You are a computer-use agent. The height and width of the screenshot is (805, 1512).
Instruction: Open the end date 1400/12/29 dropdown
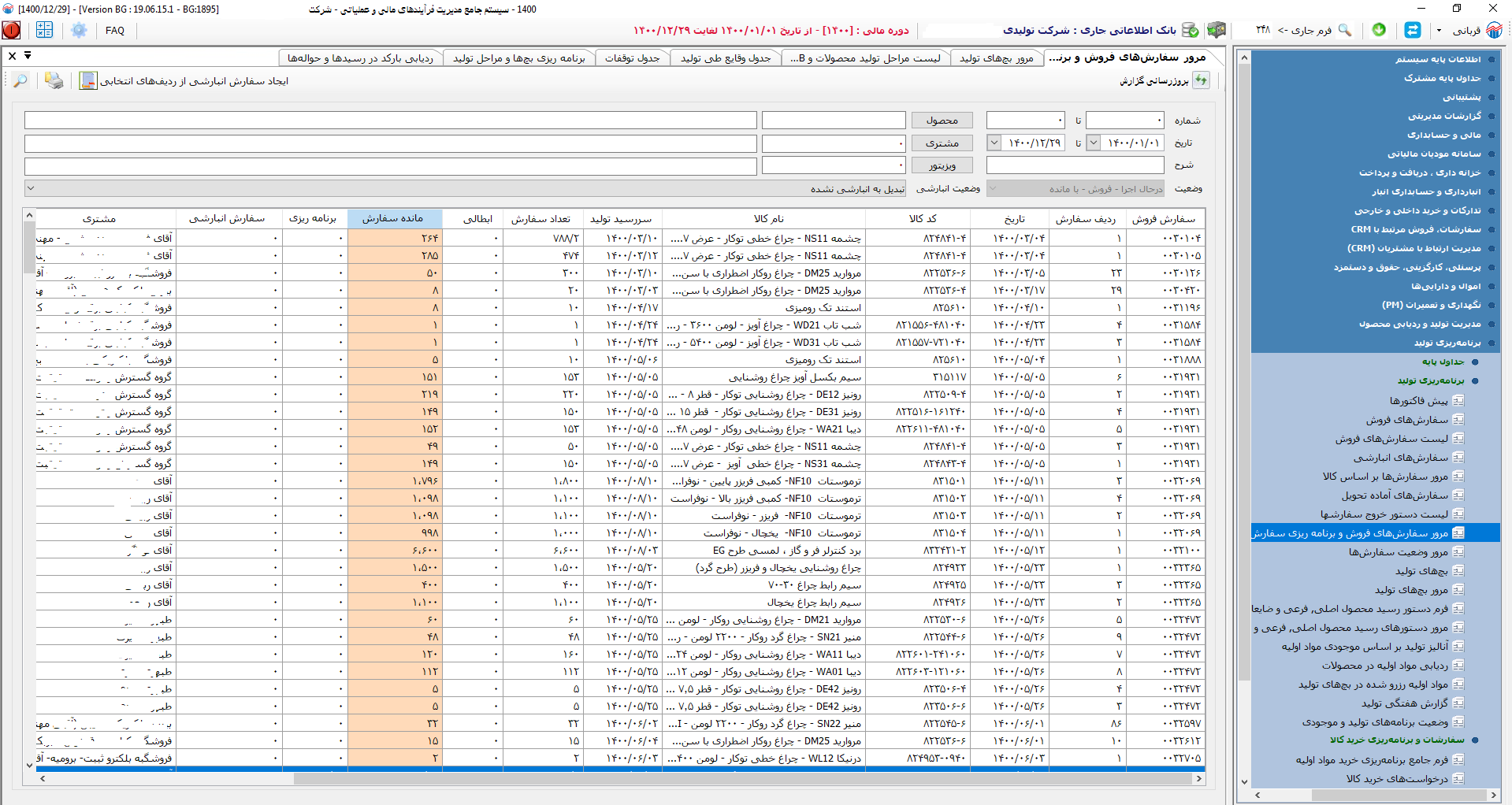tap(994, 143)
